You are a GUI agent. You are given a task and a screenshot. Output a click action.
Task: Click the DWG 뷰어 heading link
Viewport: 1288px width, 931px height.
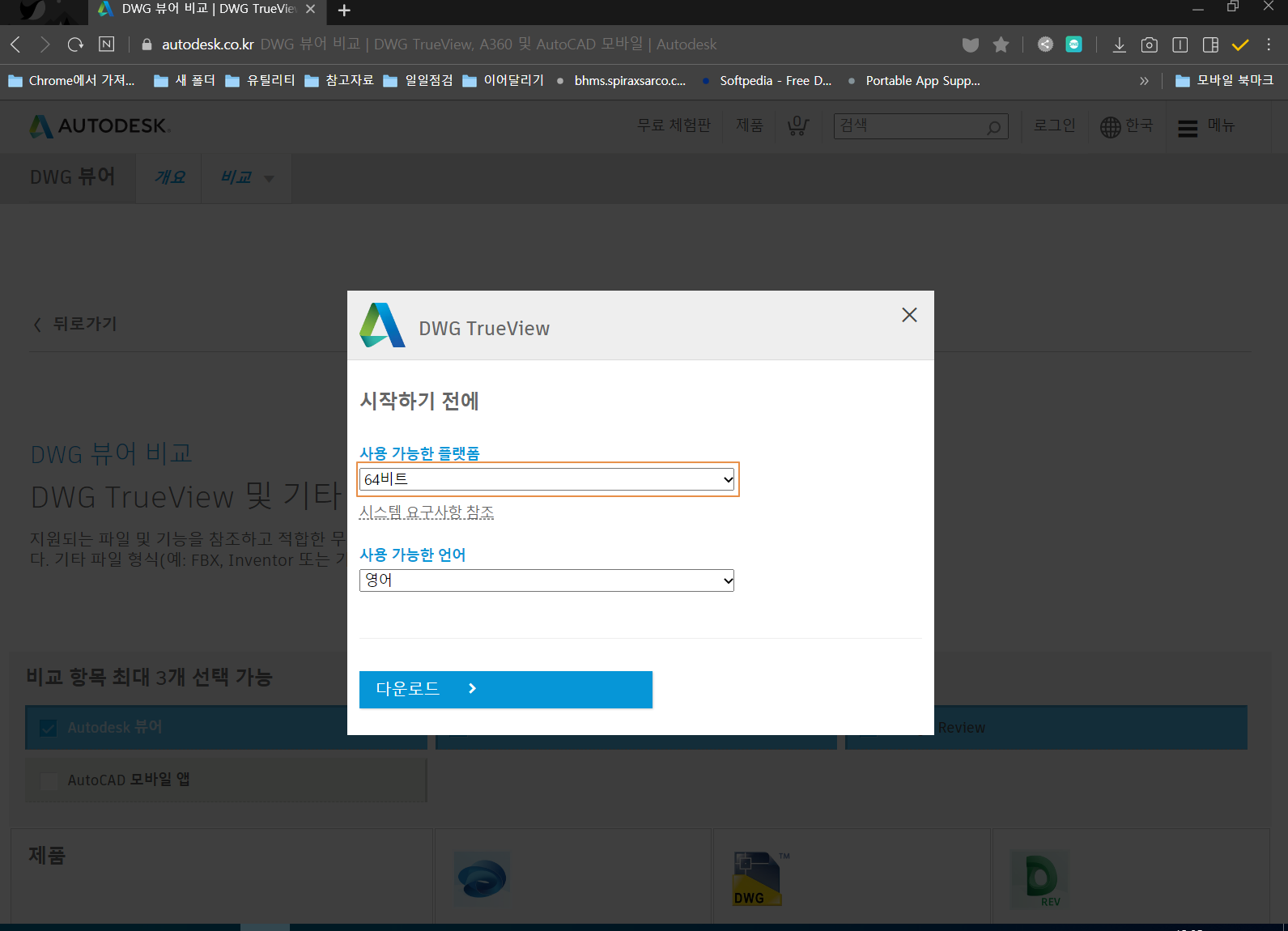(x=72, y=176)
